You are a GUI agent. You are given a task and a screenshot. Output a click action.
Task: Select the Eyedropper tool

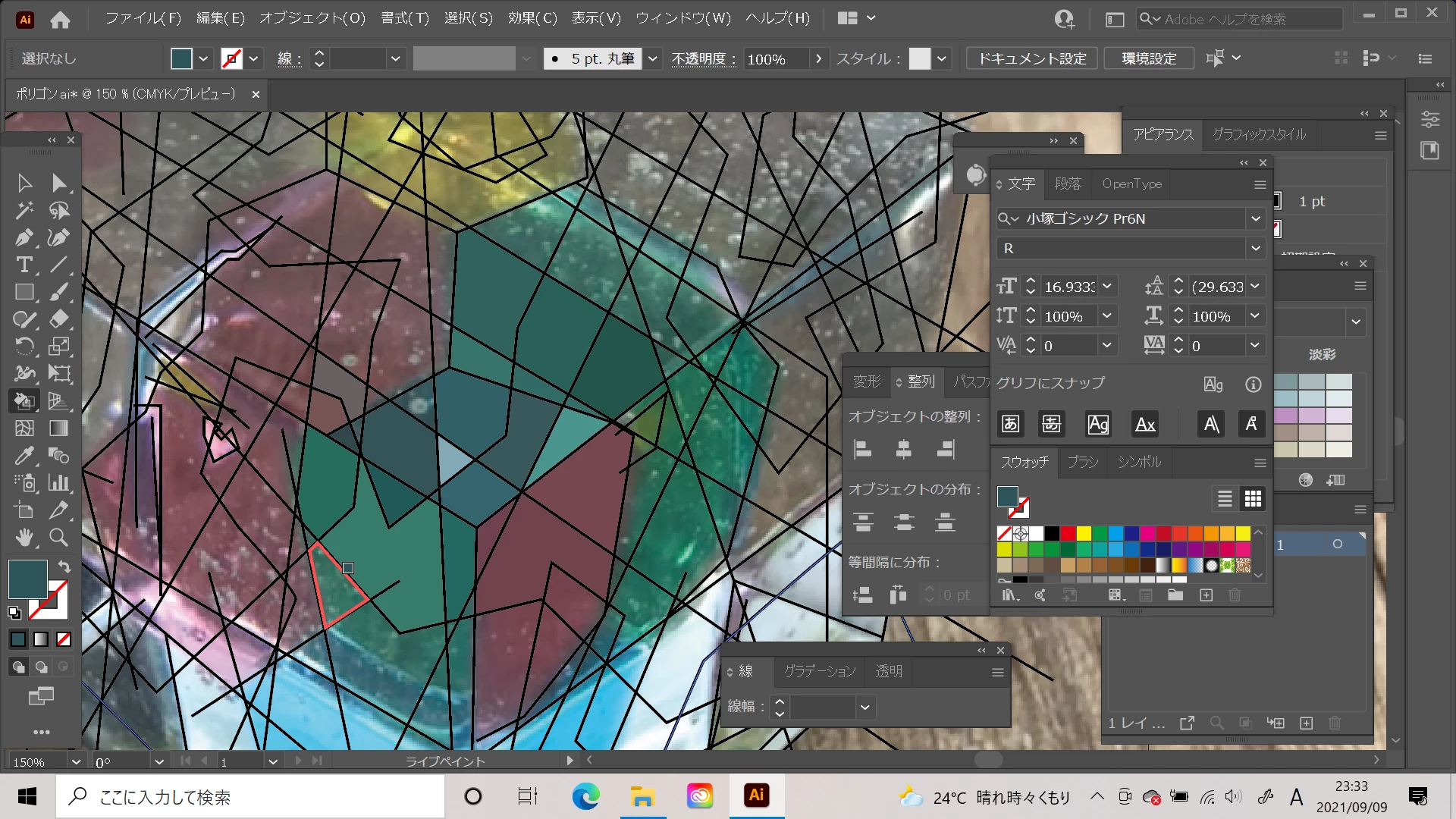pyautogui.click(x=24, y=456)
